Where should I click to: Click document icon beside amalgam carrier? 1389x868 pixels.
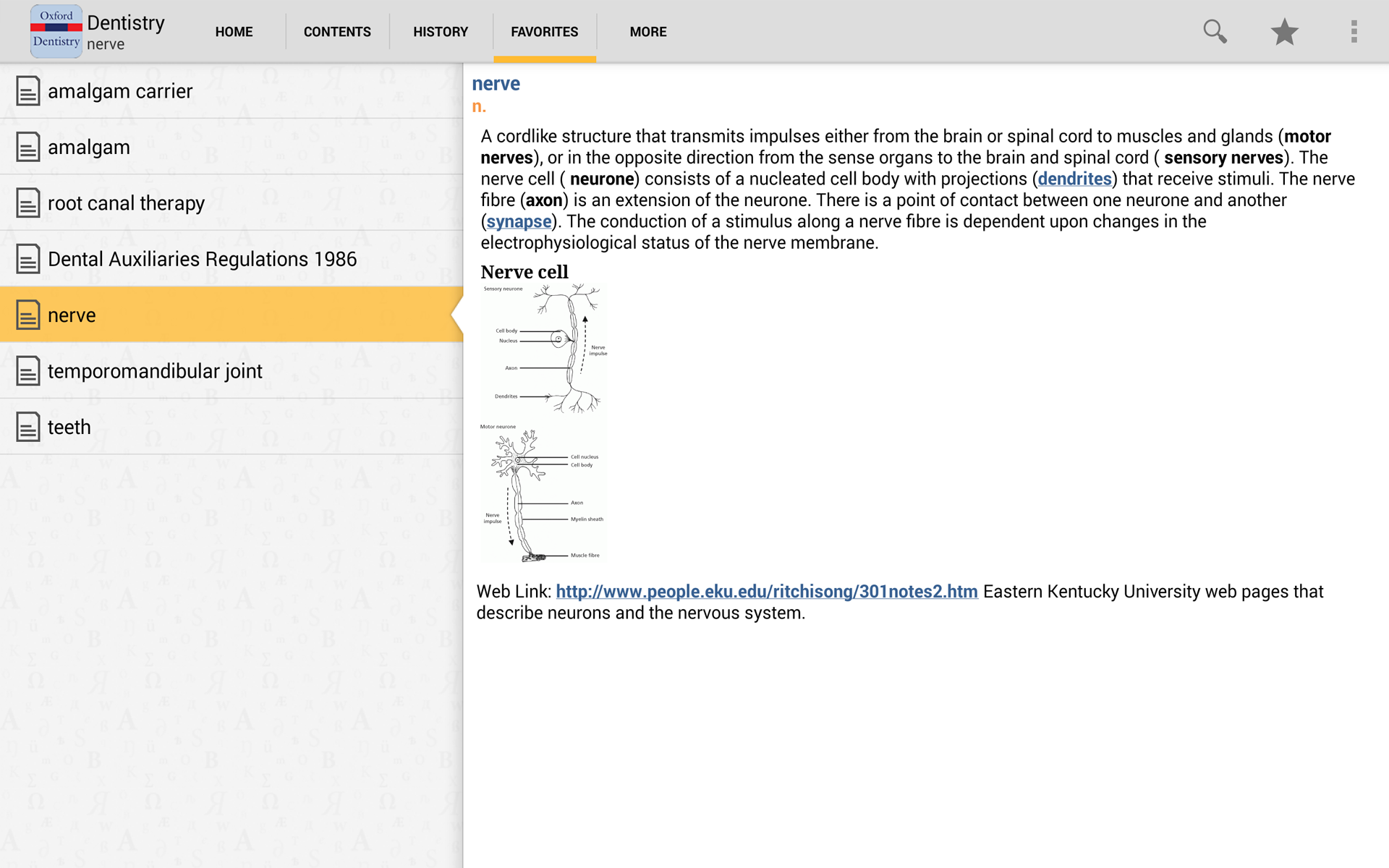pyautogui.click(x=27, y=91)
